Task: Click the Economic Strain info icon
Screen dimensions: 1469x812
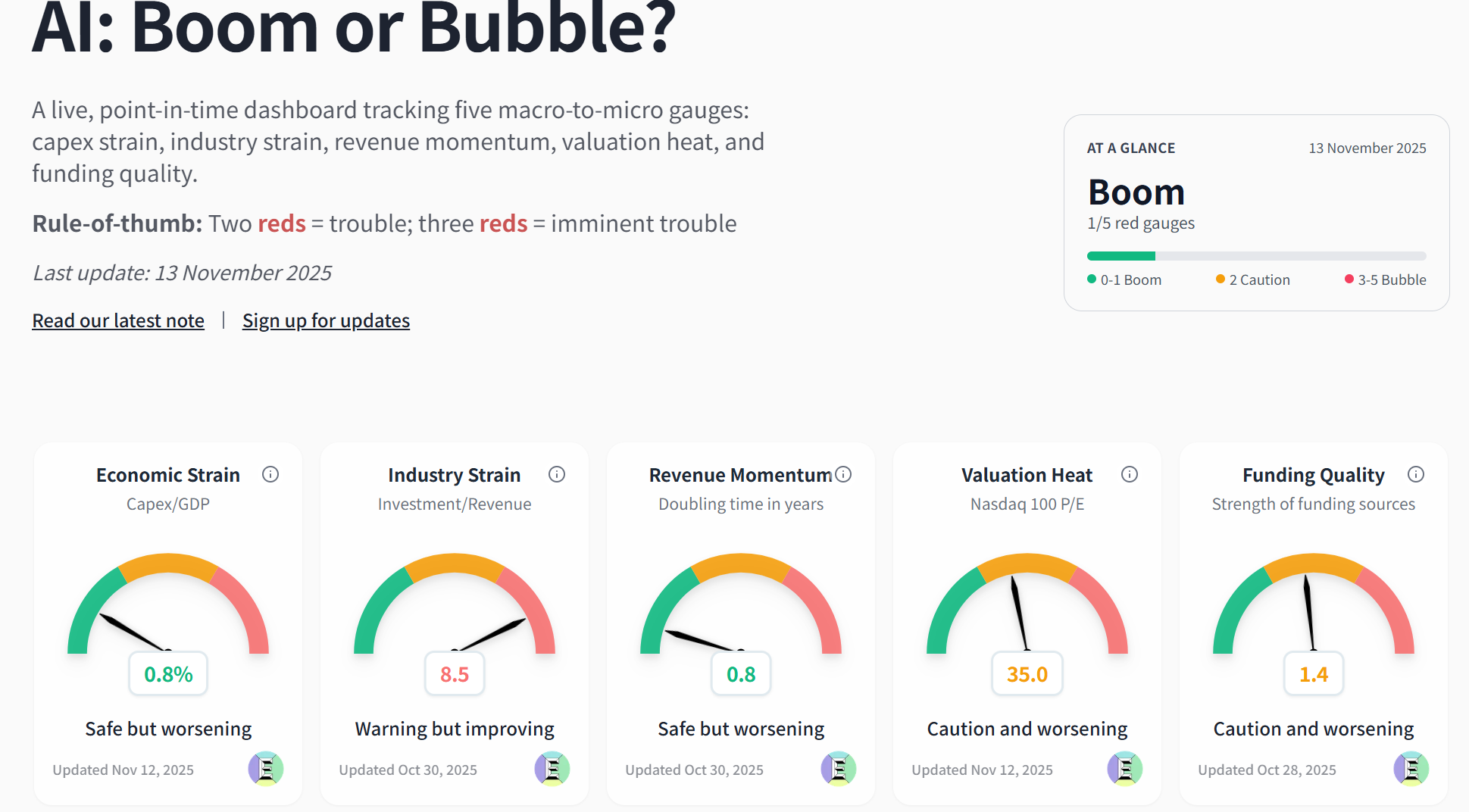Action: tap(270, 474)
